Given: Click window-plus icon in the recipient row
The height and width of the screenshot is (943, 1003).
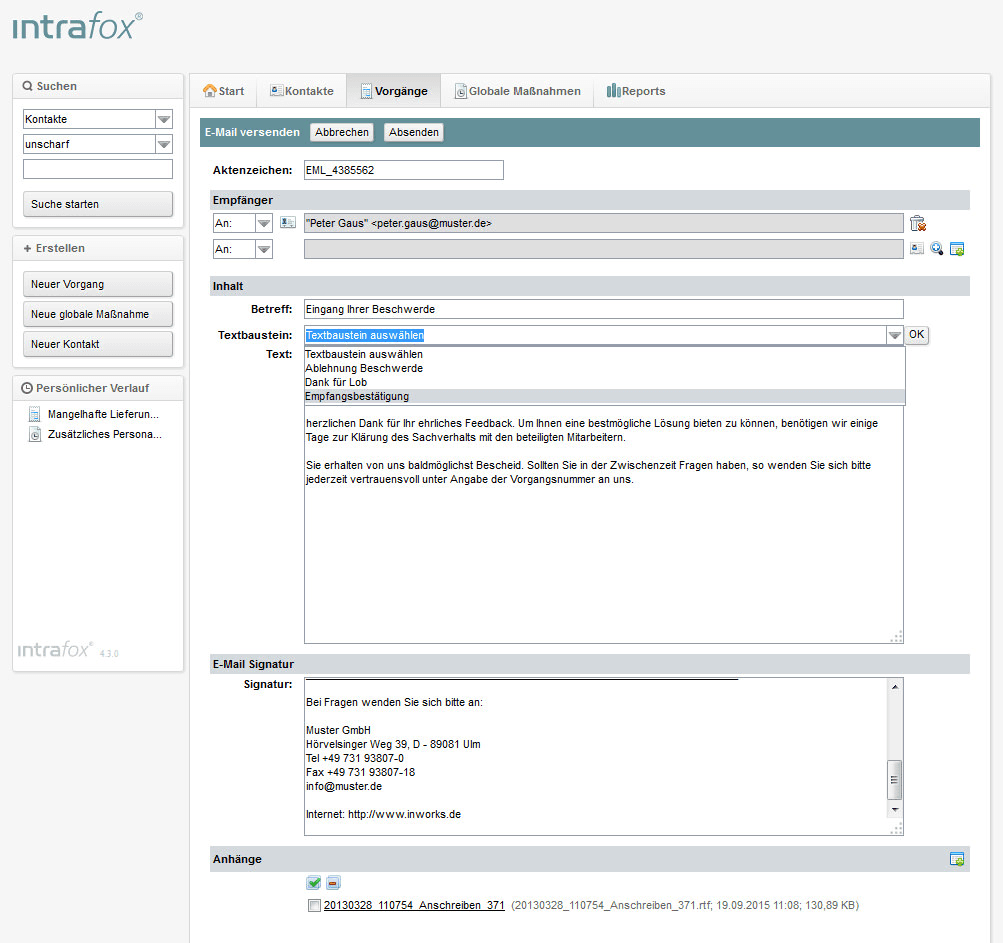Looking at the screenshot, I should (957, 249).
